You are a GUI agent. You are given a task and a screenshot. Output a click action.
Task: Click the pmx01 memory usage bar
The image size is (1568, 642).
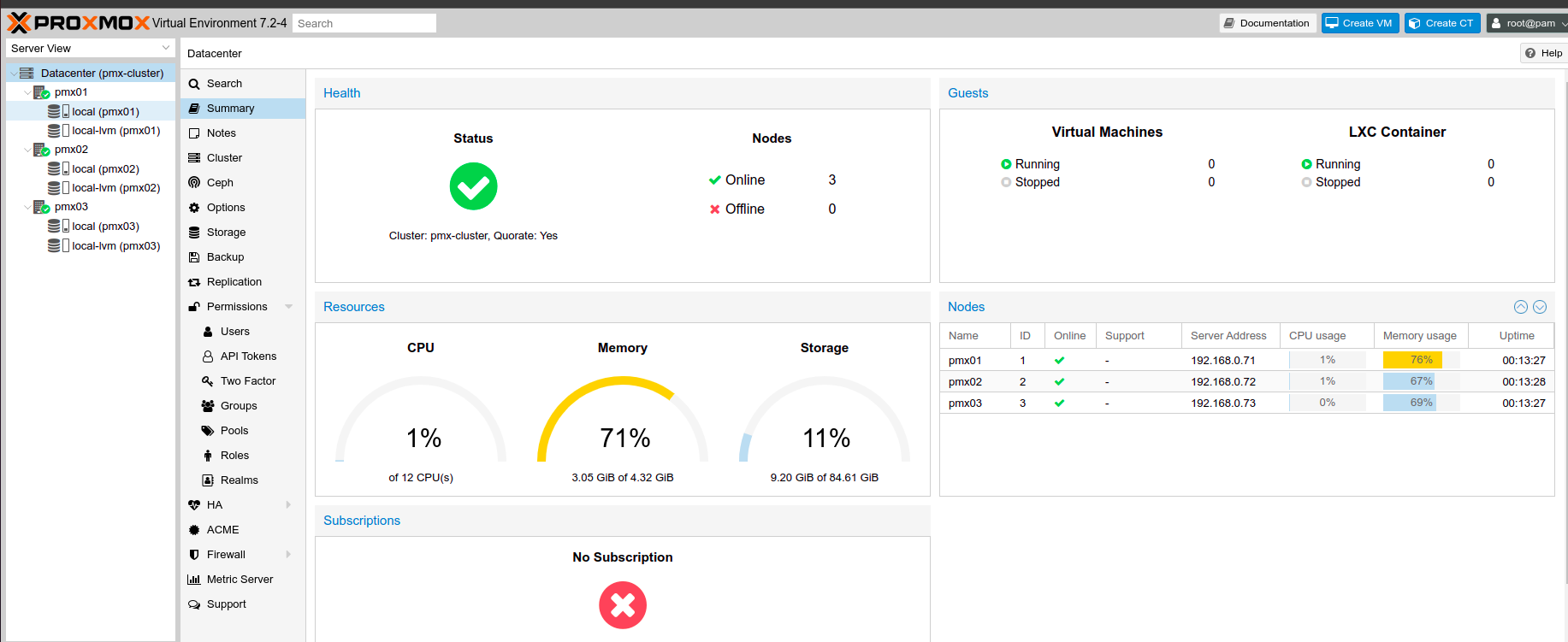click(1421, 360)
